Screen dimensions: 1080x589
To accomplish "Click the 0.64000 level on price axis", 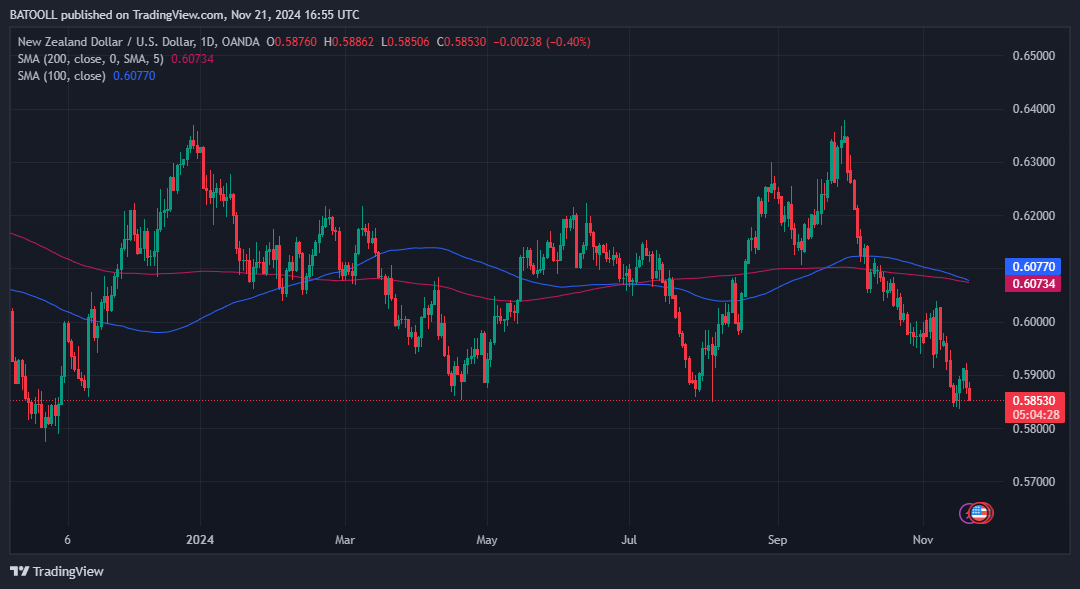I will coord(1033,109).
